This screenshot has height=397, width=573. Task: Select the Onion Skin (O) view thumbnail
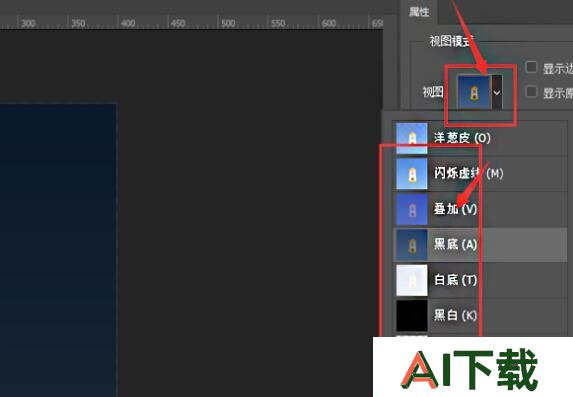click(x=412, y=138)
